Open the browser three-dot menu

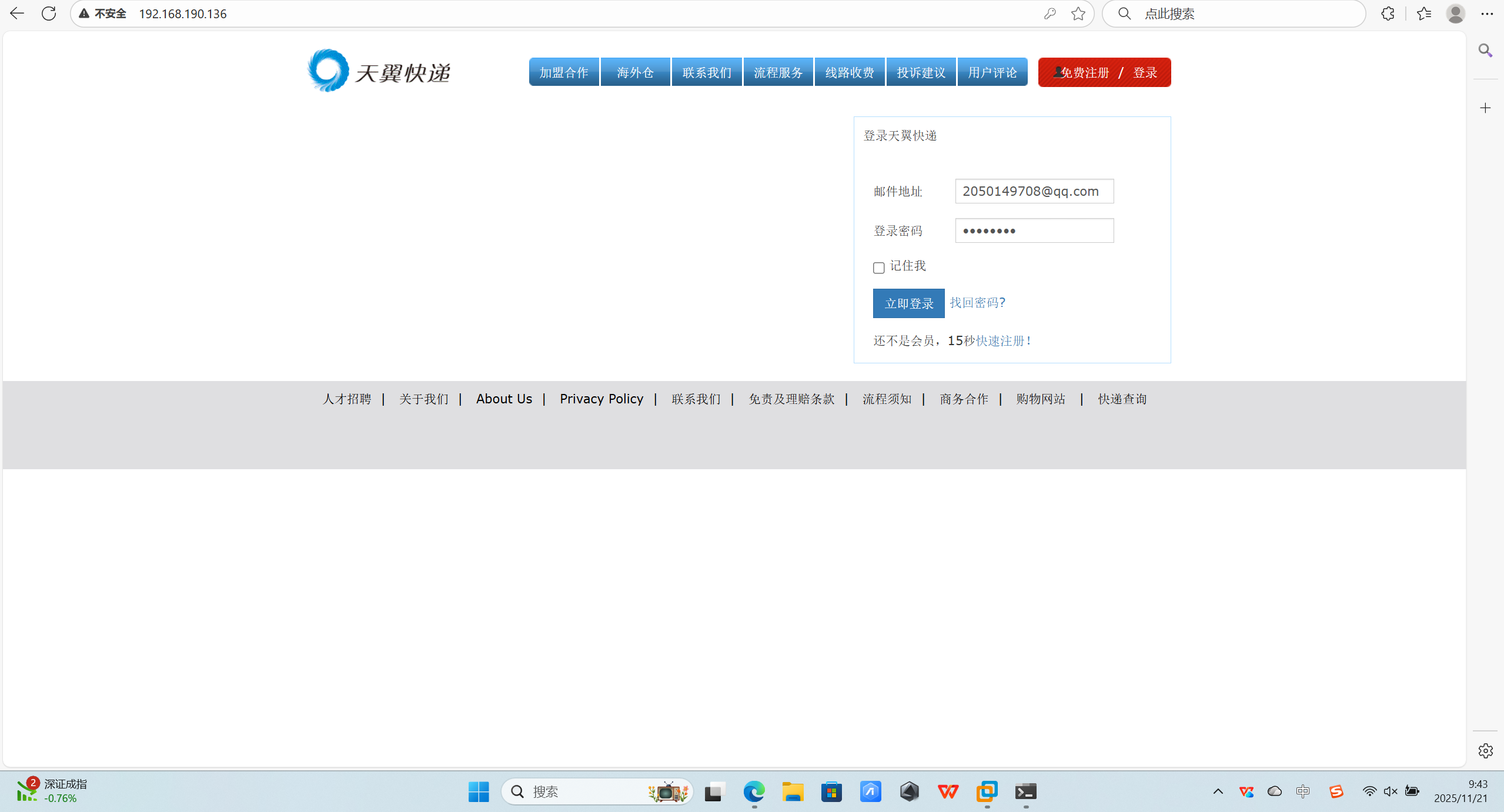pos(1487,14)
